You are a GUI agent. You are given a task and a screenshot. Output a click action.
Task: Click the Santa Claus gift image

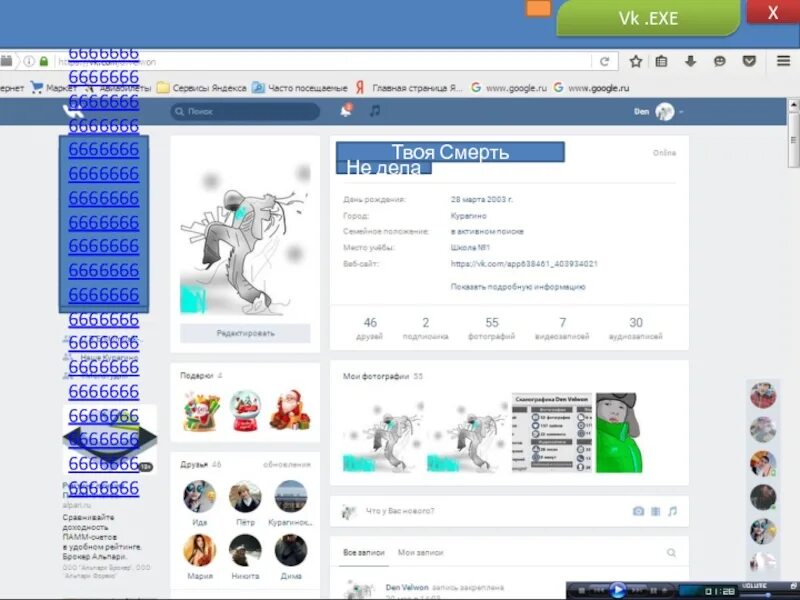[x=290, y=410]
